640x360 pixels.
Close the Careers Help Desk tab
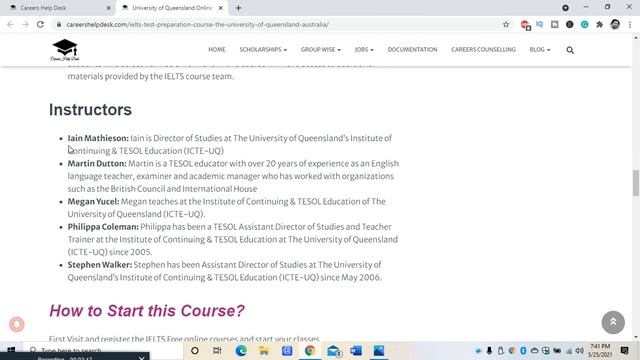coord(108,8)
